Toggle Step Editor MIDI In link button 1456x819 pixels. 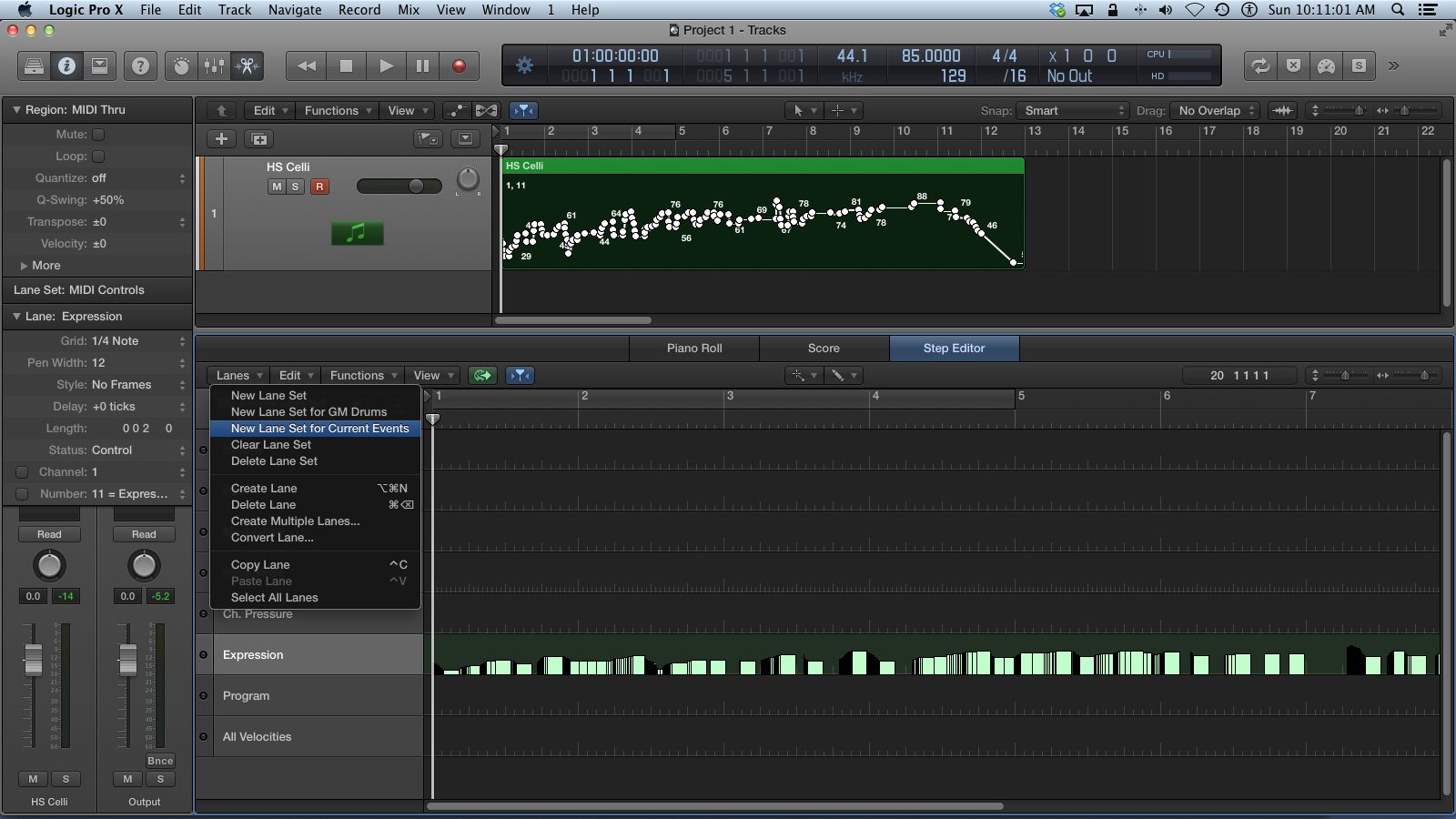pos(482,375)
